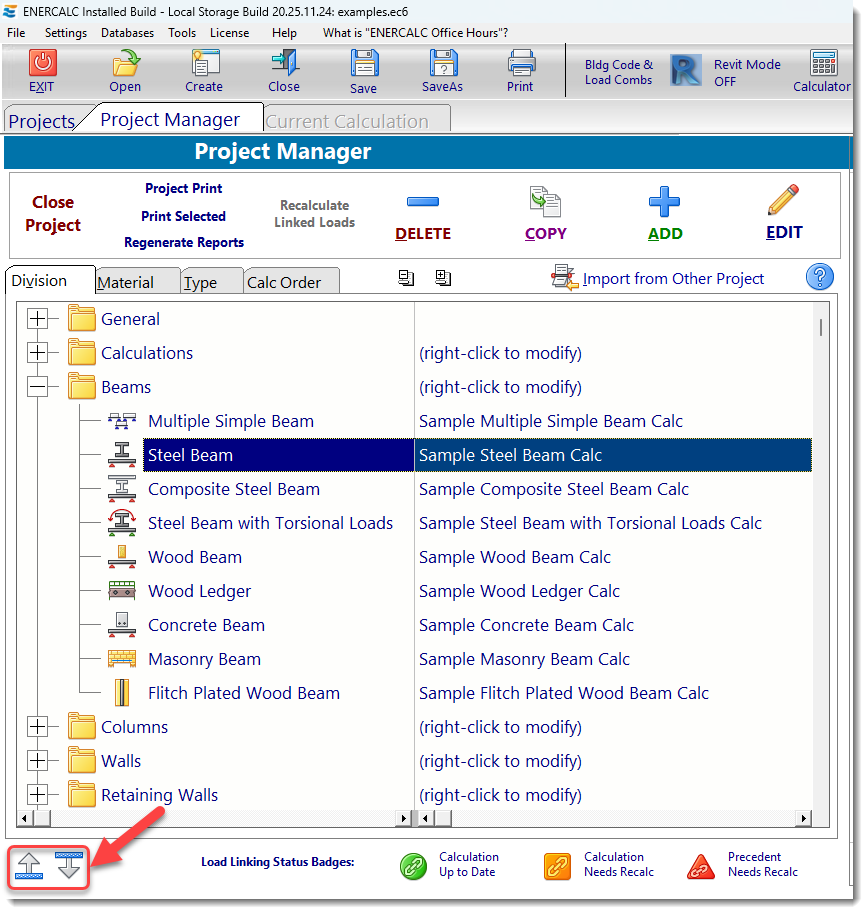
Task: Expand the General folder node
Action: (38, 320)
